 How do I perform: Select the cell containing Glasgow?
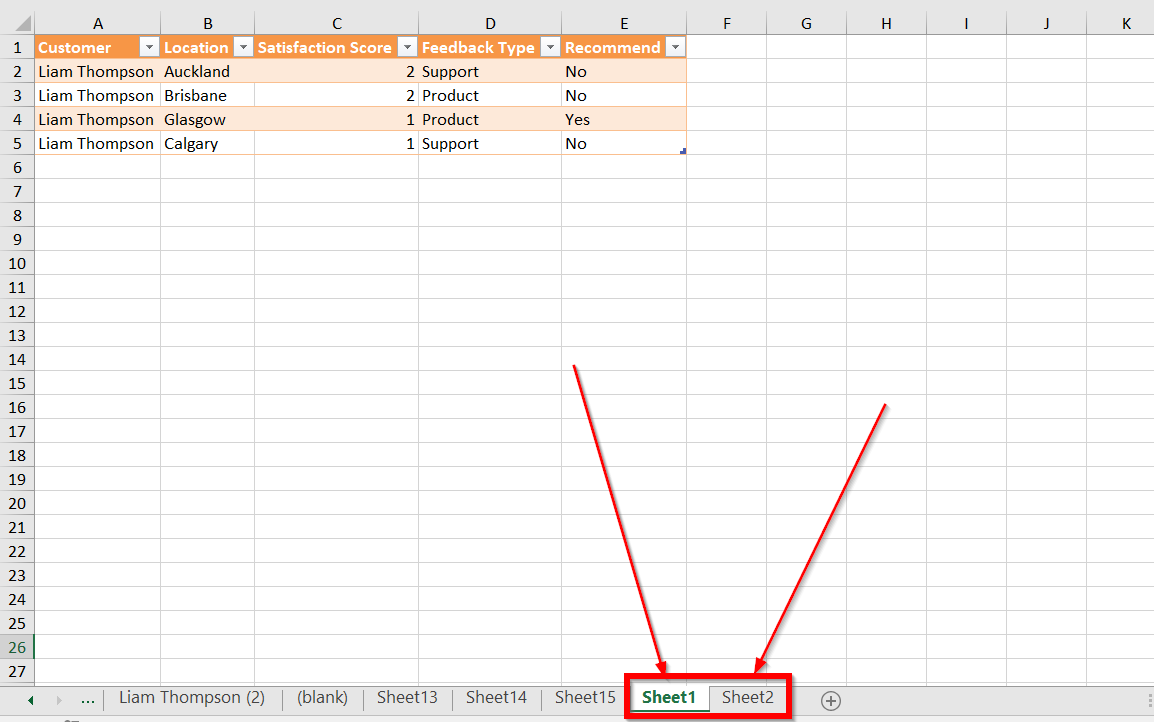[208, 119]
